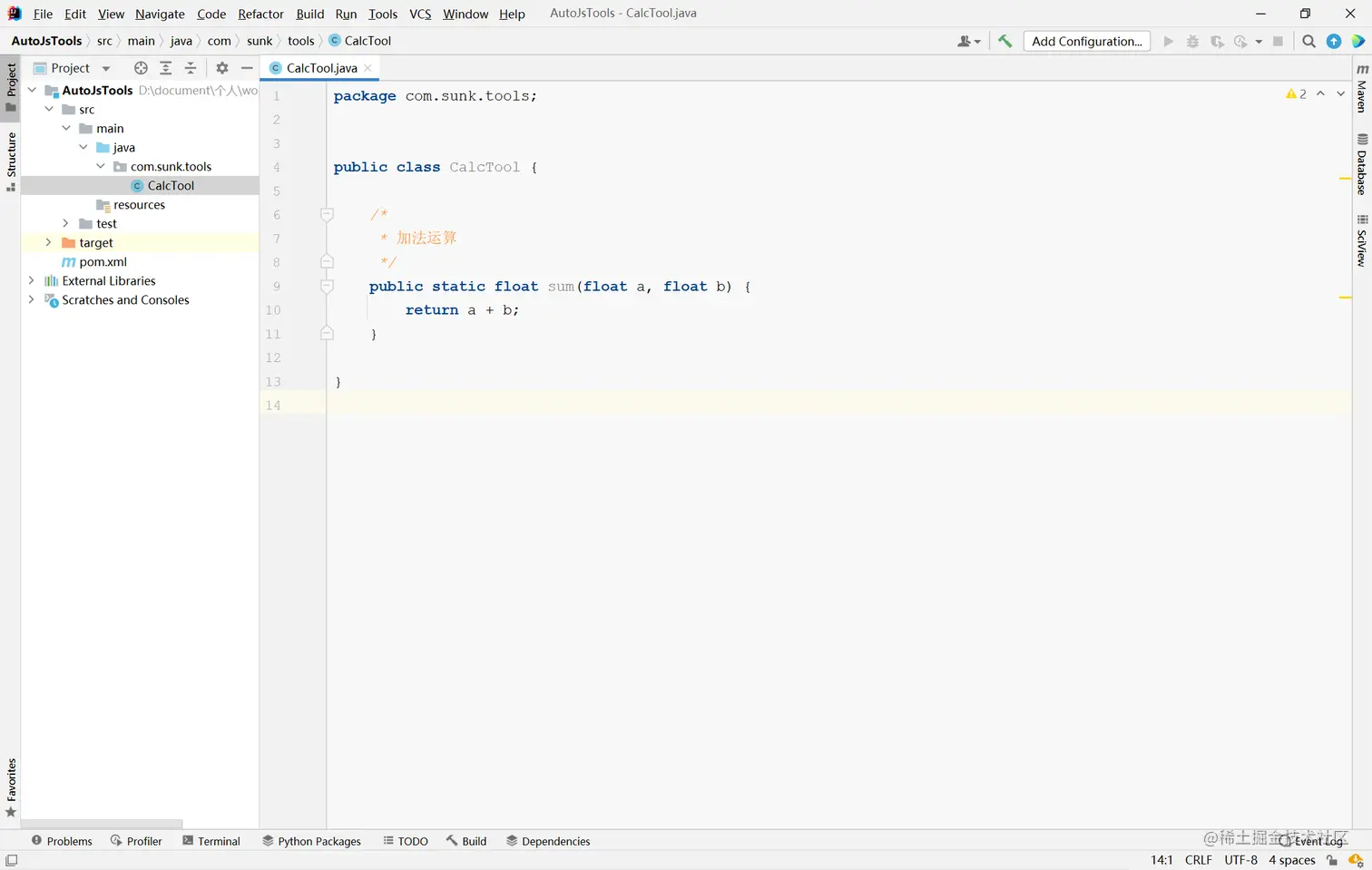Click the UTF-8 encoding indicator

click(x=1240, y=860)
